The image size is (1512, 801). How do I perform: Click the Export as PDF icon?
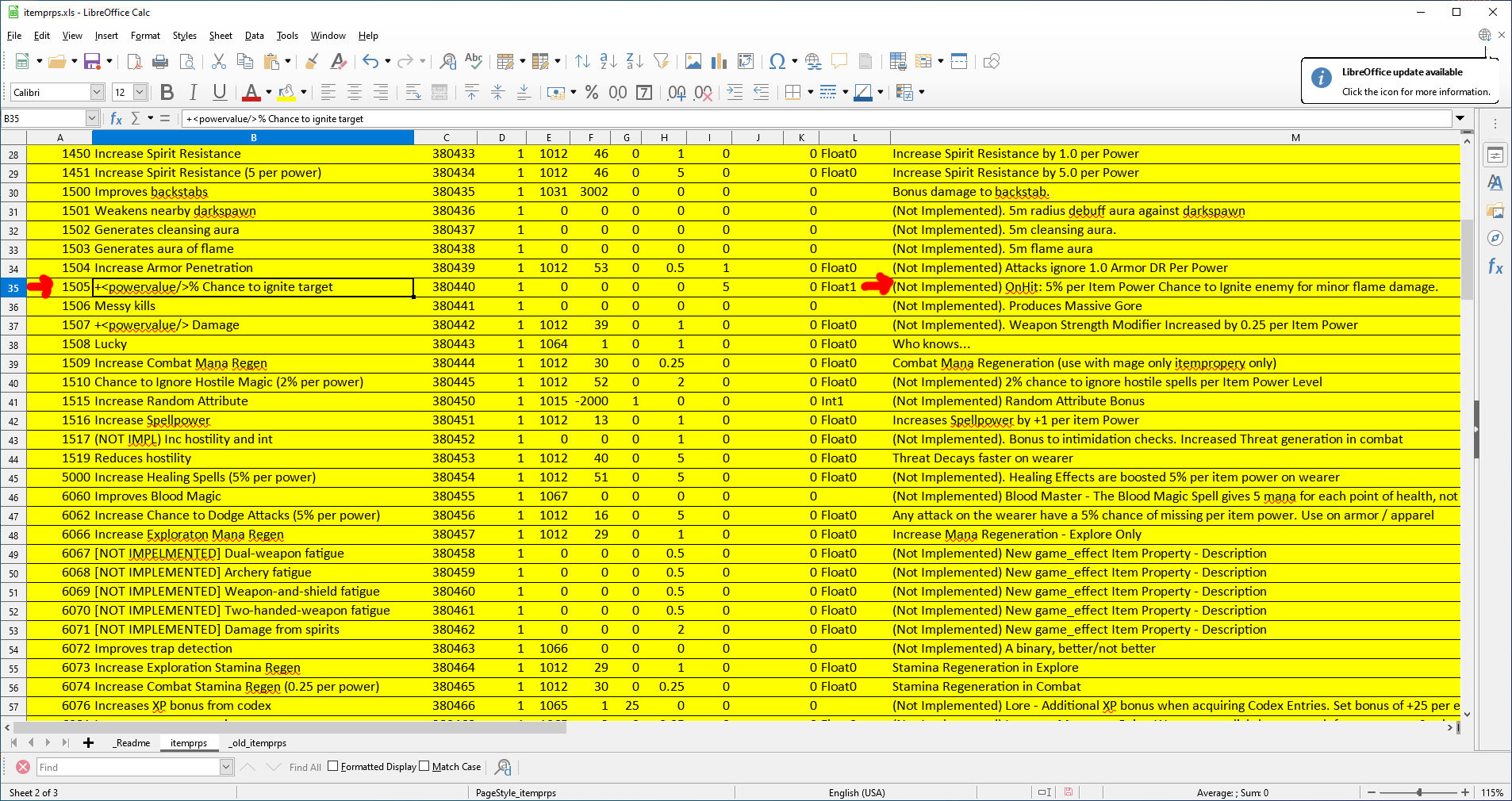coord(134,61)
